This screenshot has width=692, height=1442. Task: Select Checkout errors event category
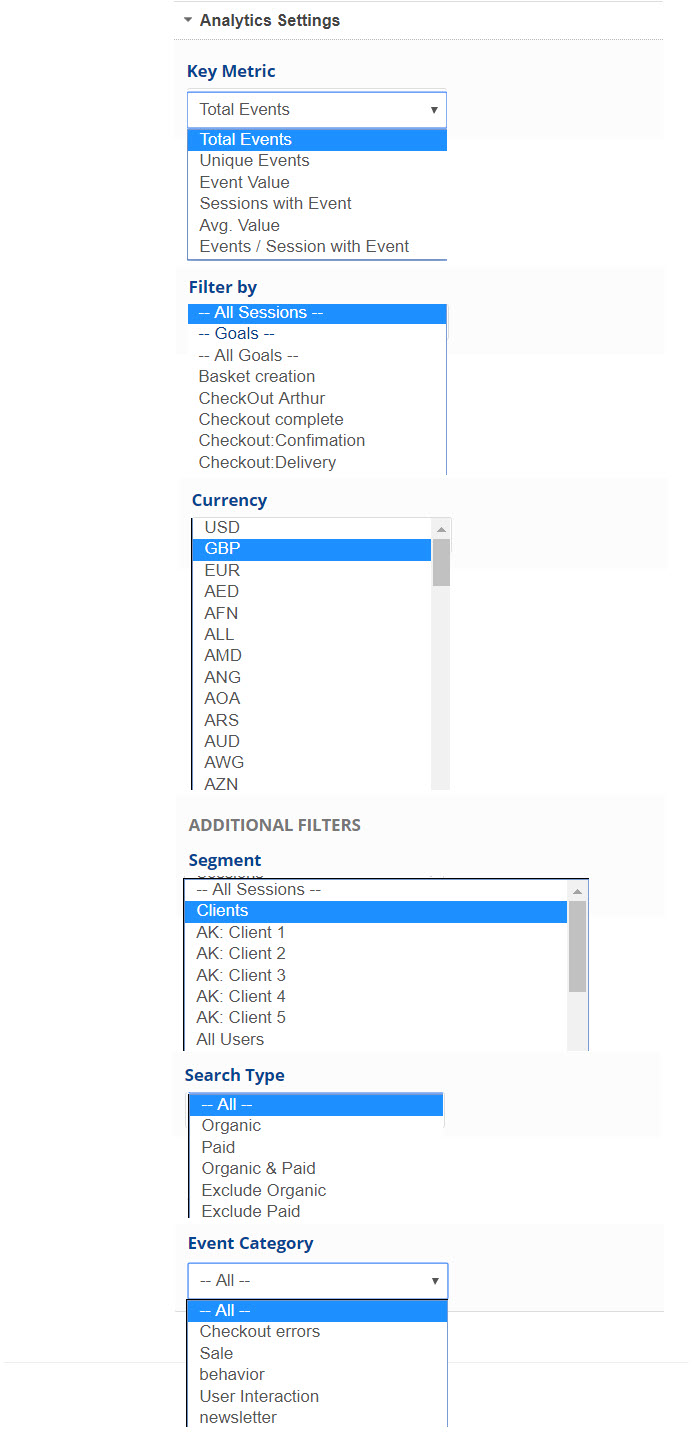[260, 1332]
